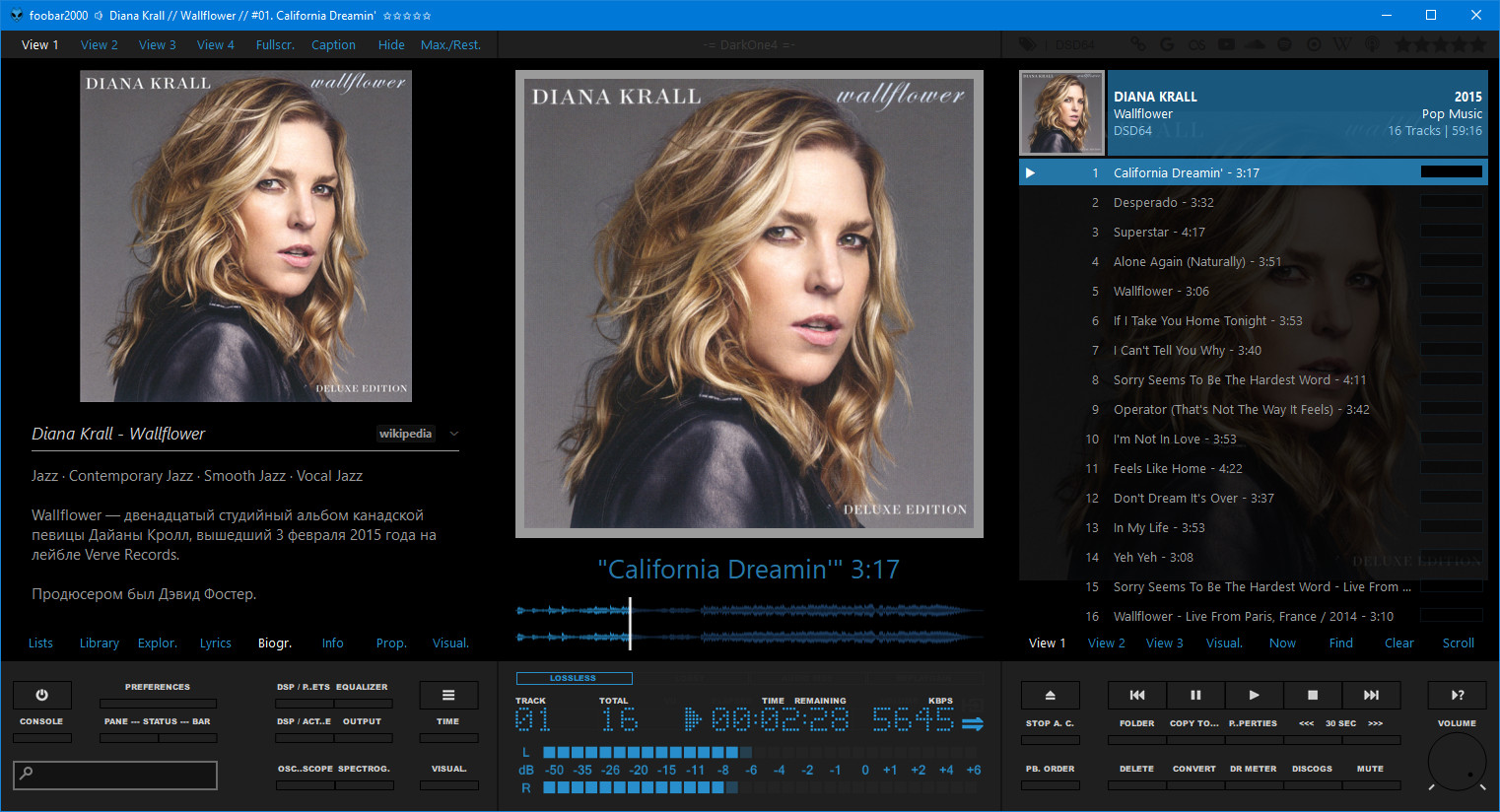
Task: Switch to View 2 in top bar
Action: 99,44
